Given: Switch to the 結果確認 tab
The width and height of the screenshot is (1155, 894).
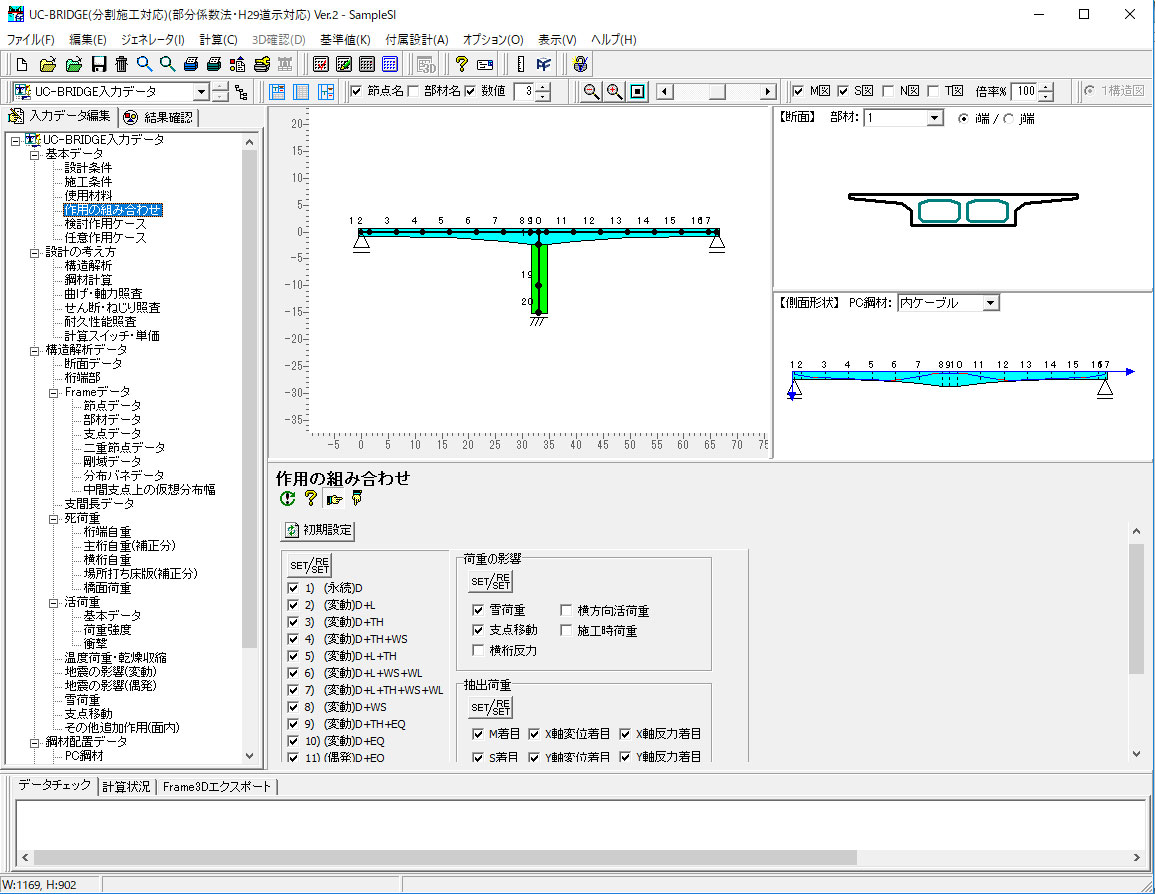Looking at the screenshot, I should point(158,117).
